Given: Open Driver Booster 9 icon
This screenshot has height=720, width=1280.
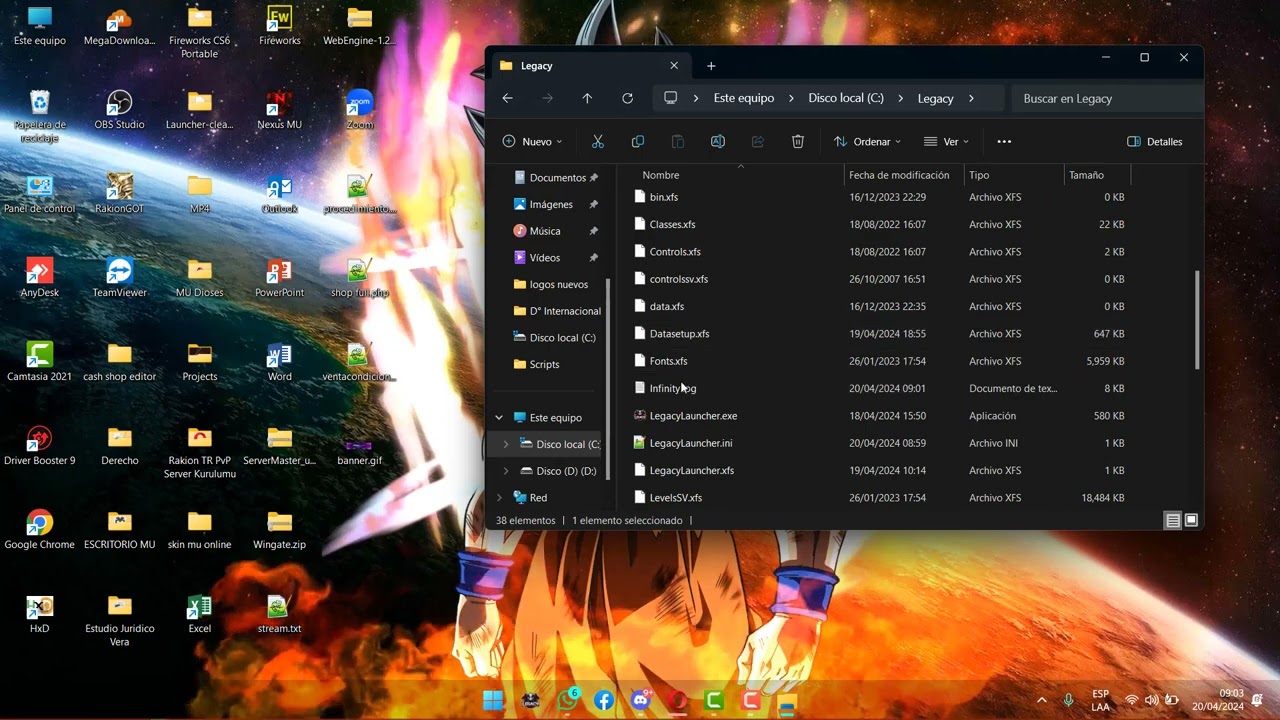Looking at the screenshot, I should [40, 445].
